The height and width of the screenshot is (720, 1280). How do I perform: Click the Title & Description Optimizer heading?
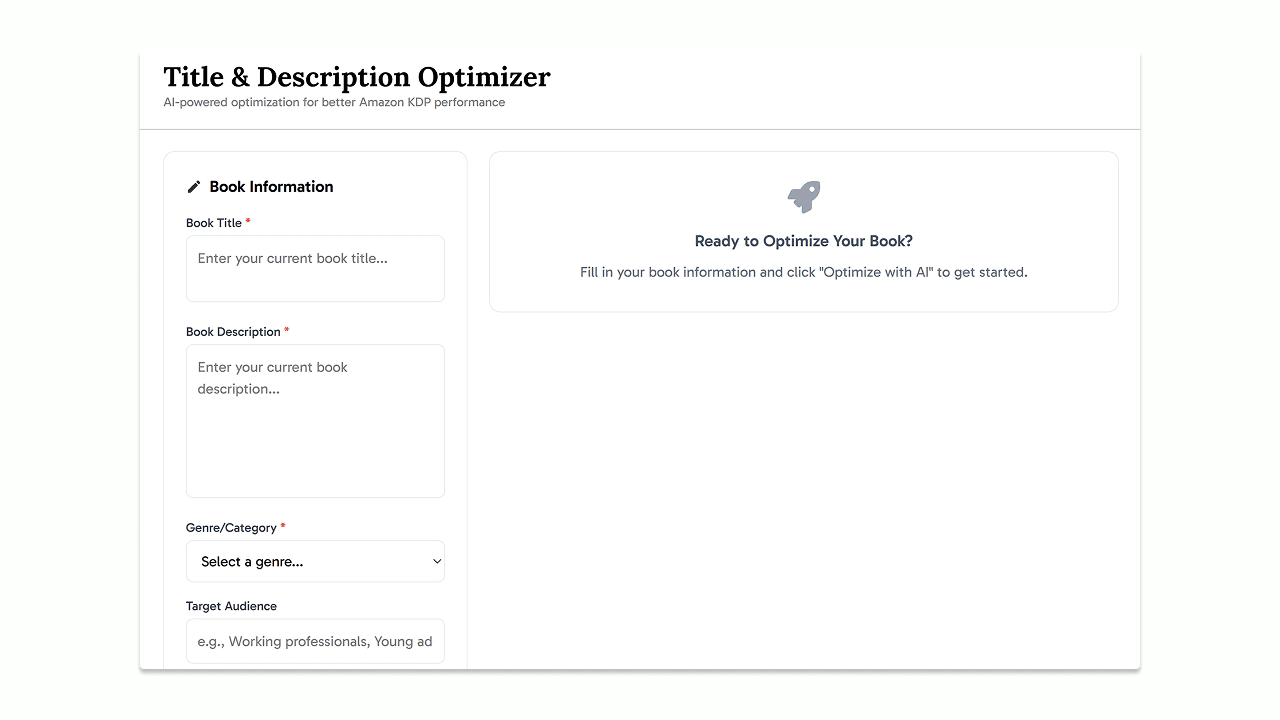point(357,77)
